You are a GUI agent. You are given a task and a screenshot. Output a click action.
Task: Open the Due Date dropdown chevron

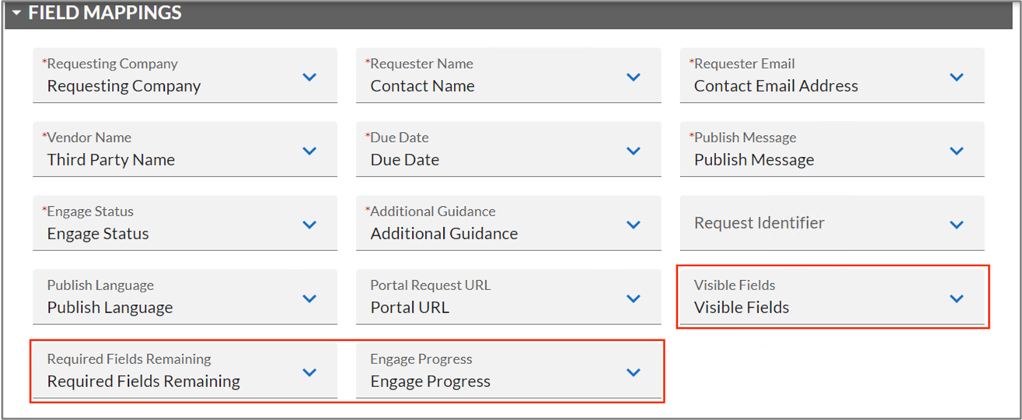tap(633, 151)
